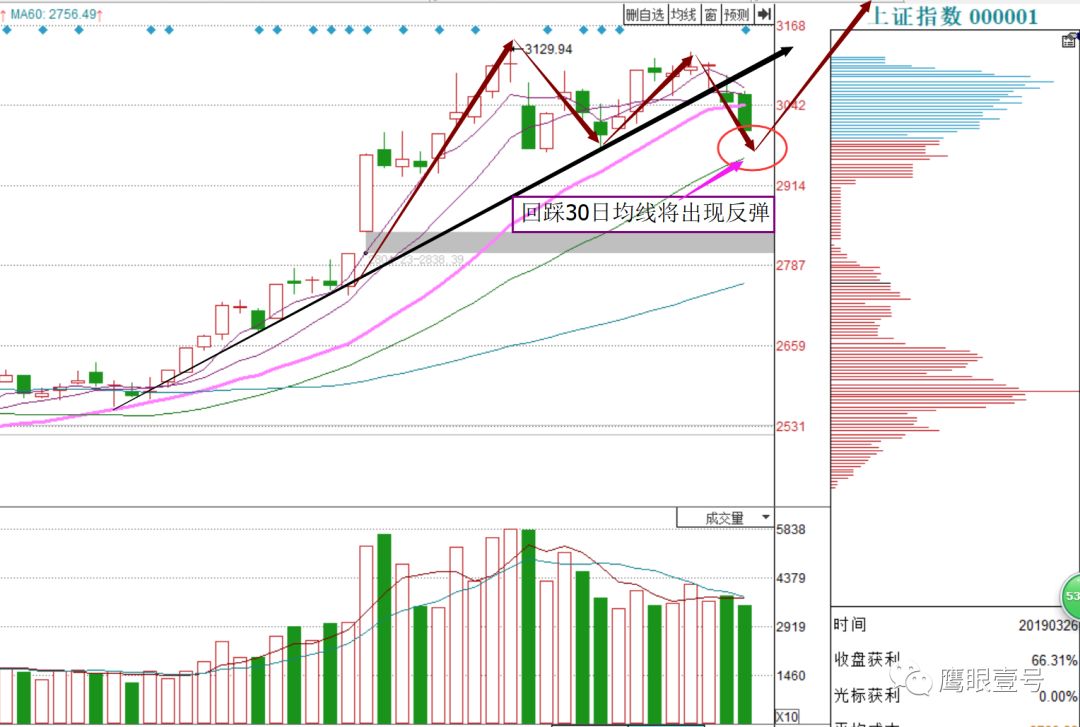This screenshot has width=1080, height=727.
Task: Click the 4379 volume axis value
Action: pos(791,578)
